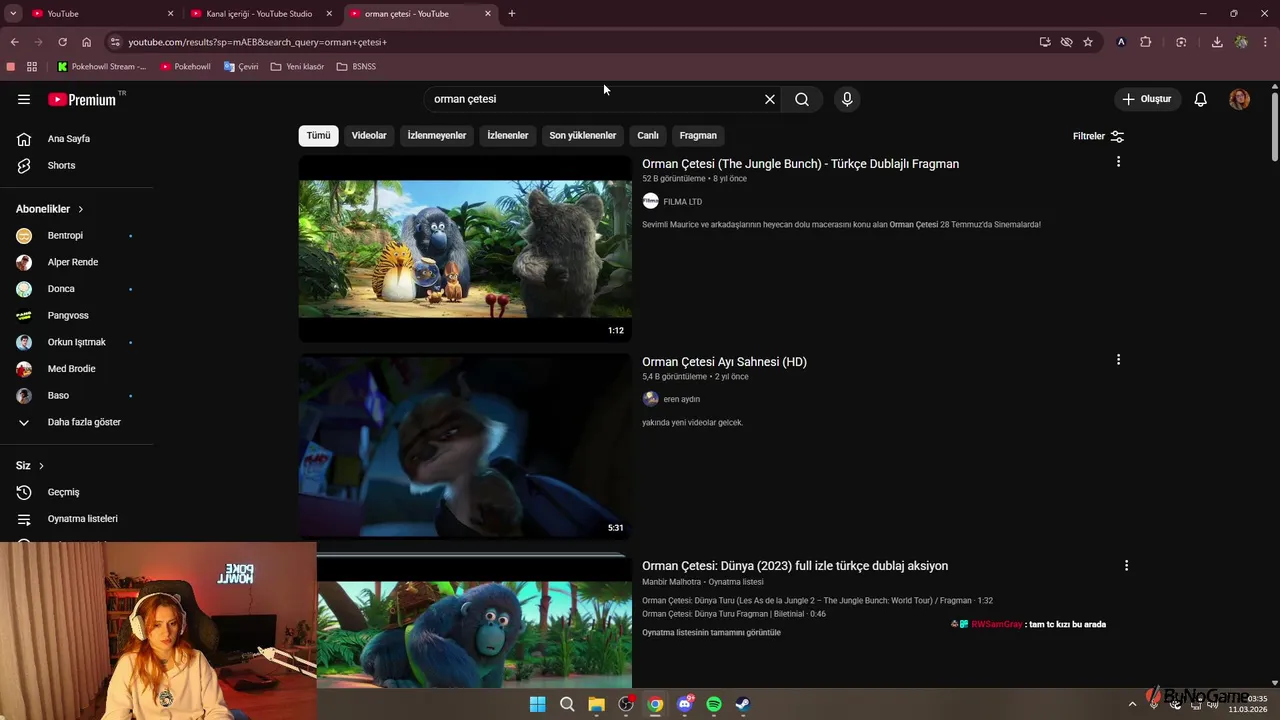This screenshot has width=1280, height=720.
Task: Open a new browser tab
Action: pos(512,14)
